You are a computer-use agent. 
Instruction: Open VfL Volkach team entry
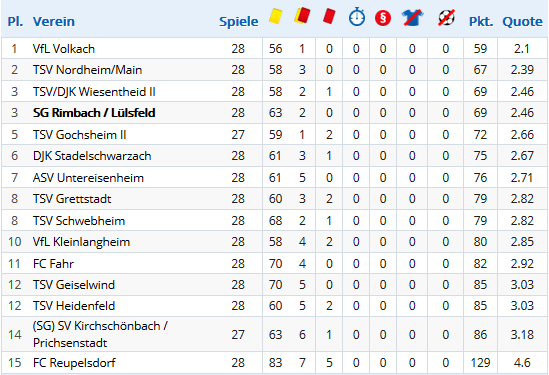64,49
